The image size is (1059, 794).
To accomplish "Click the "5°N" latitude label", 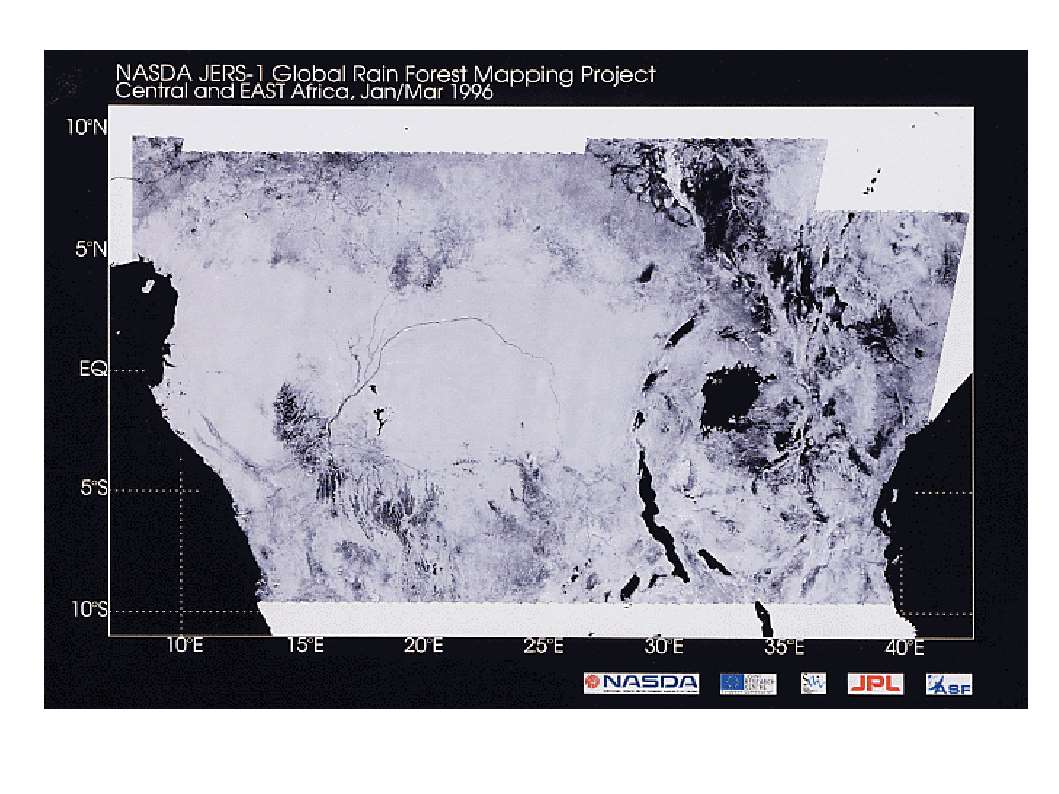I will pos(91,250).
